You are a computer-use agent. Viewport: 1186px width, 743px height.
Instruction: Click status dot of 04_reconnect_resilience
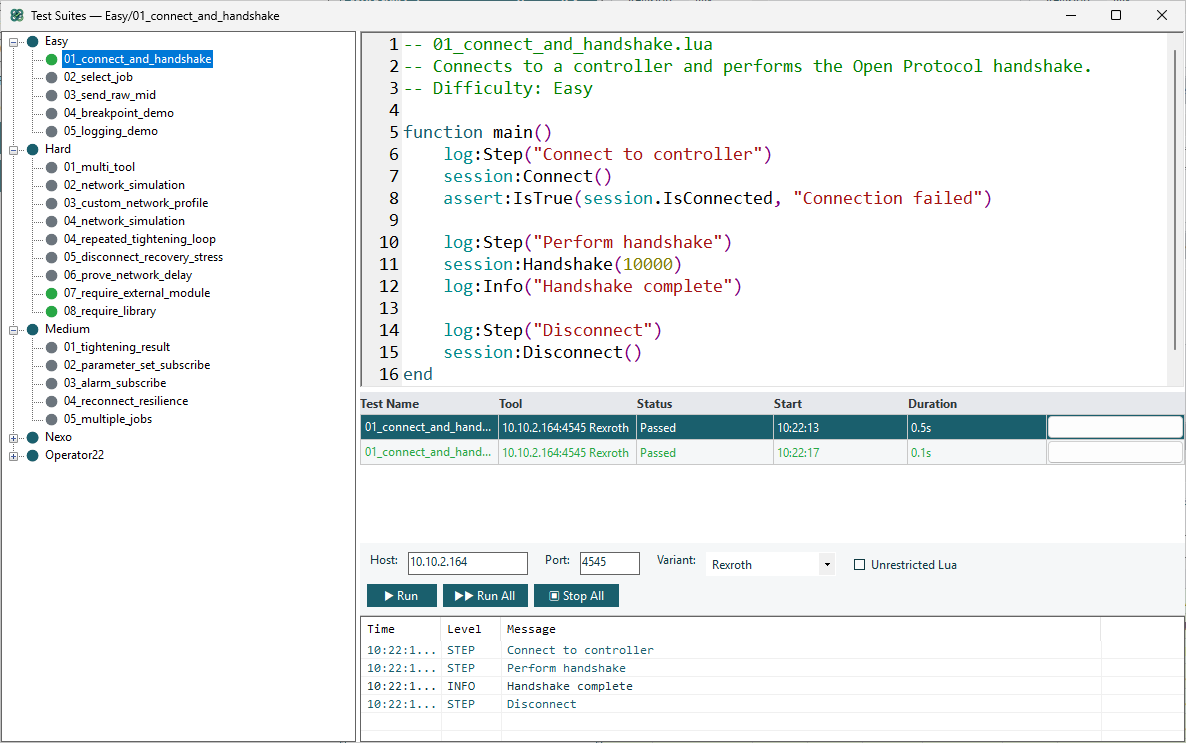coord(51,402)
